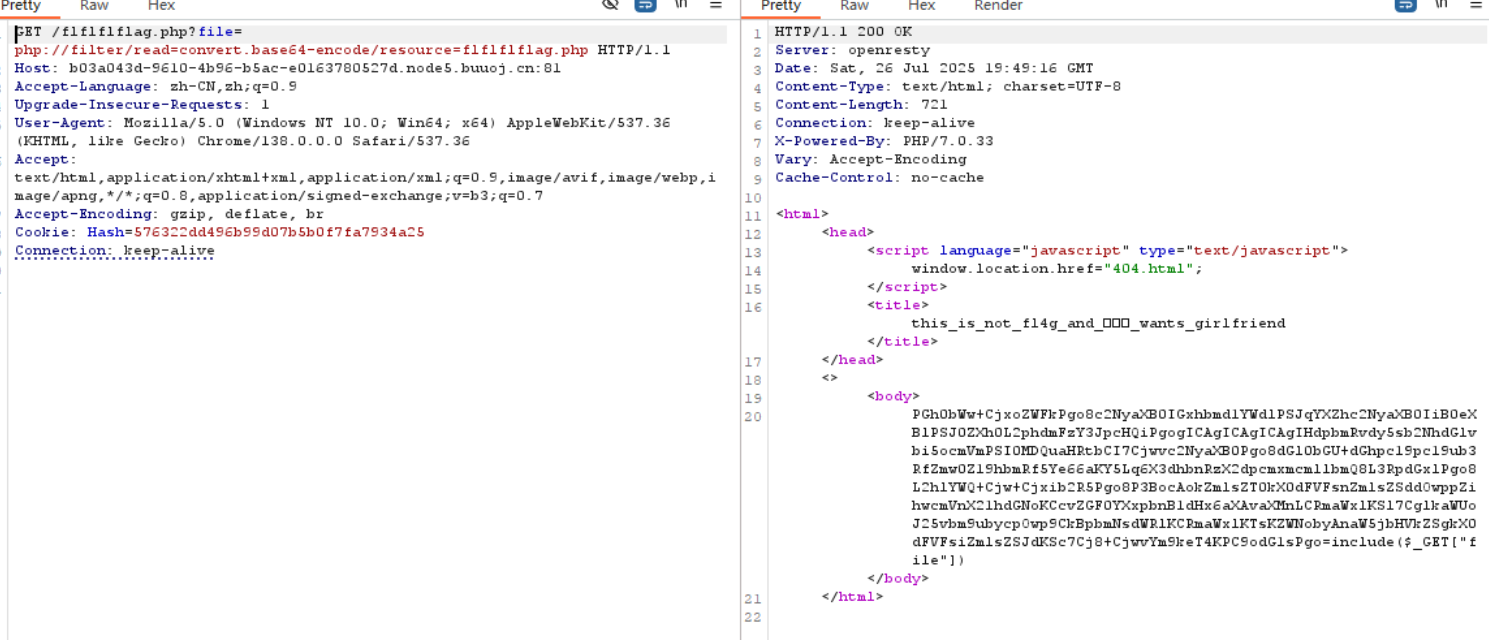Click the Content-Length: 721 header
Viewport: 1489px width, 640px height.
pos(861,104)
